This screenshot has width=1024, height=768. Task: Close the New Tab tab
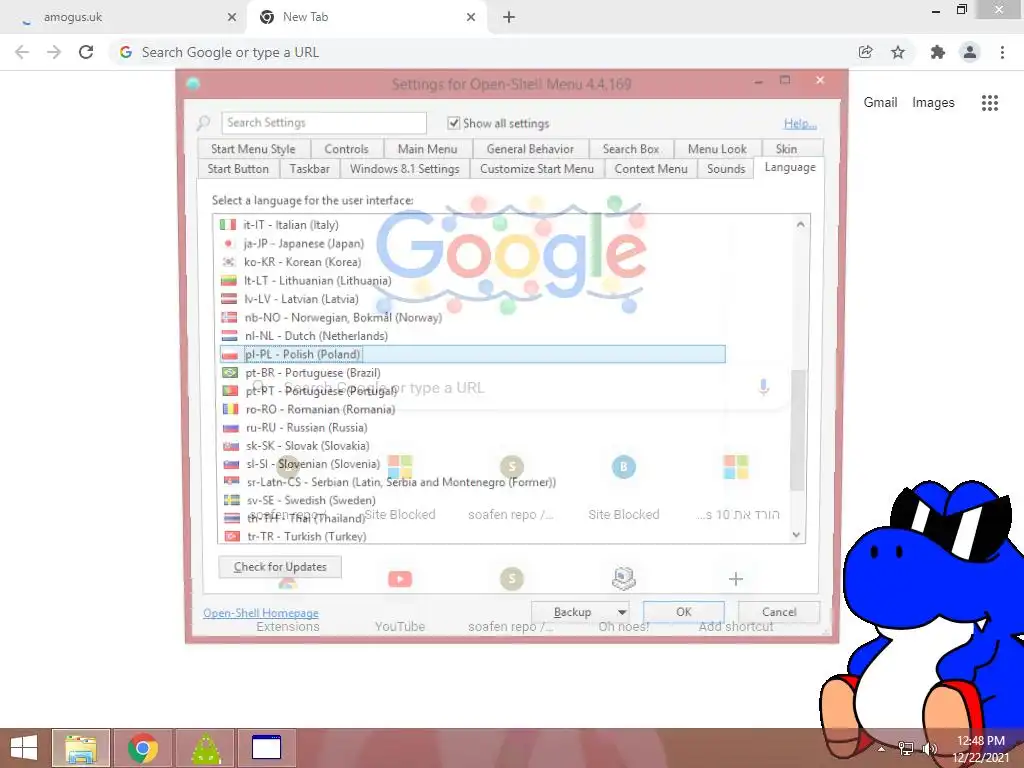(471, 17)
